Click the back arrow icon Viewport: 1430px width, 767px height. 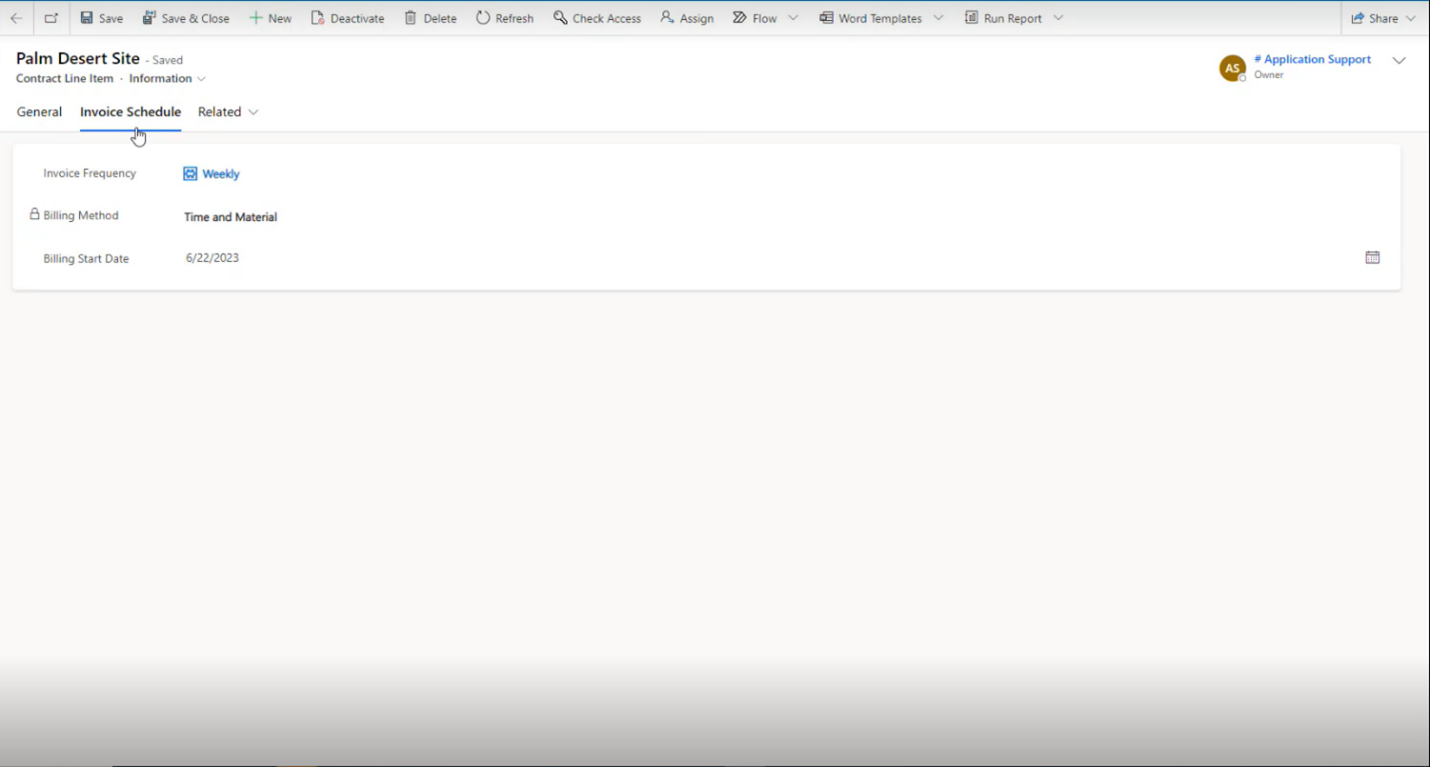[x=16, y=18]
